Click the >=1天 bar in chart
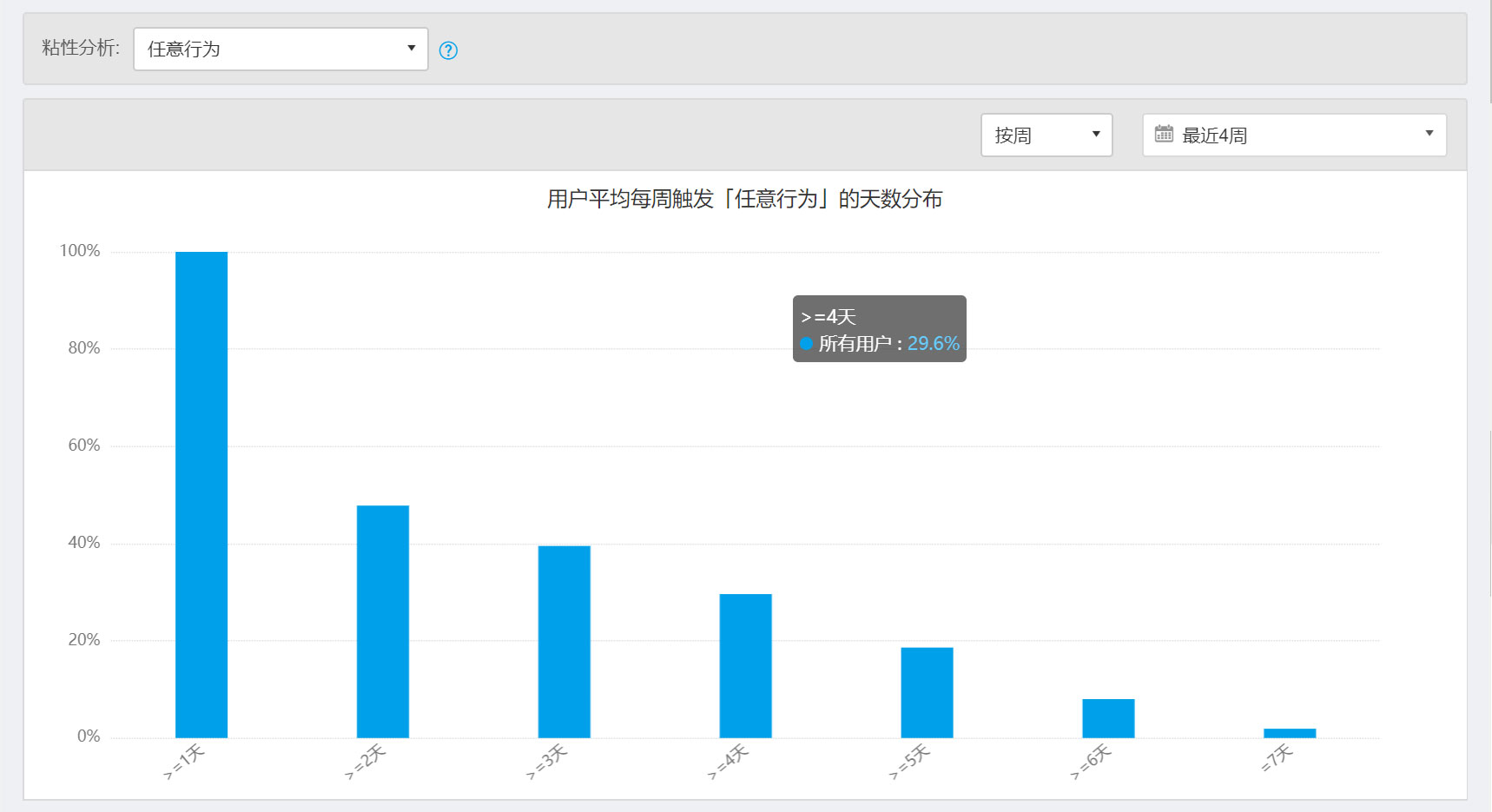 coord(201,494)
